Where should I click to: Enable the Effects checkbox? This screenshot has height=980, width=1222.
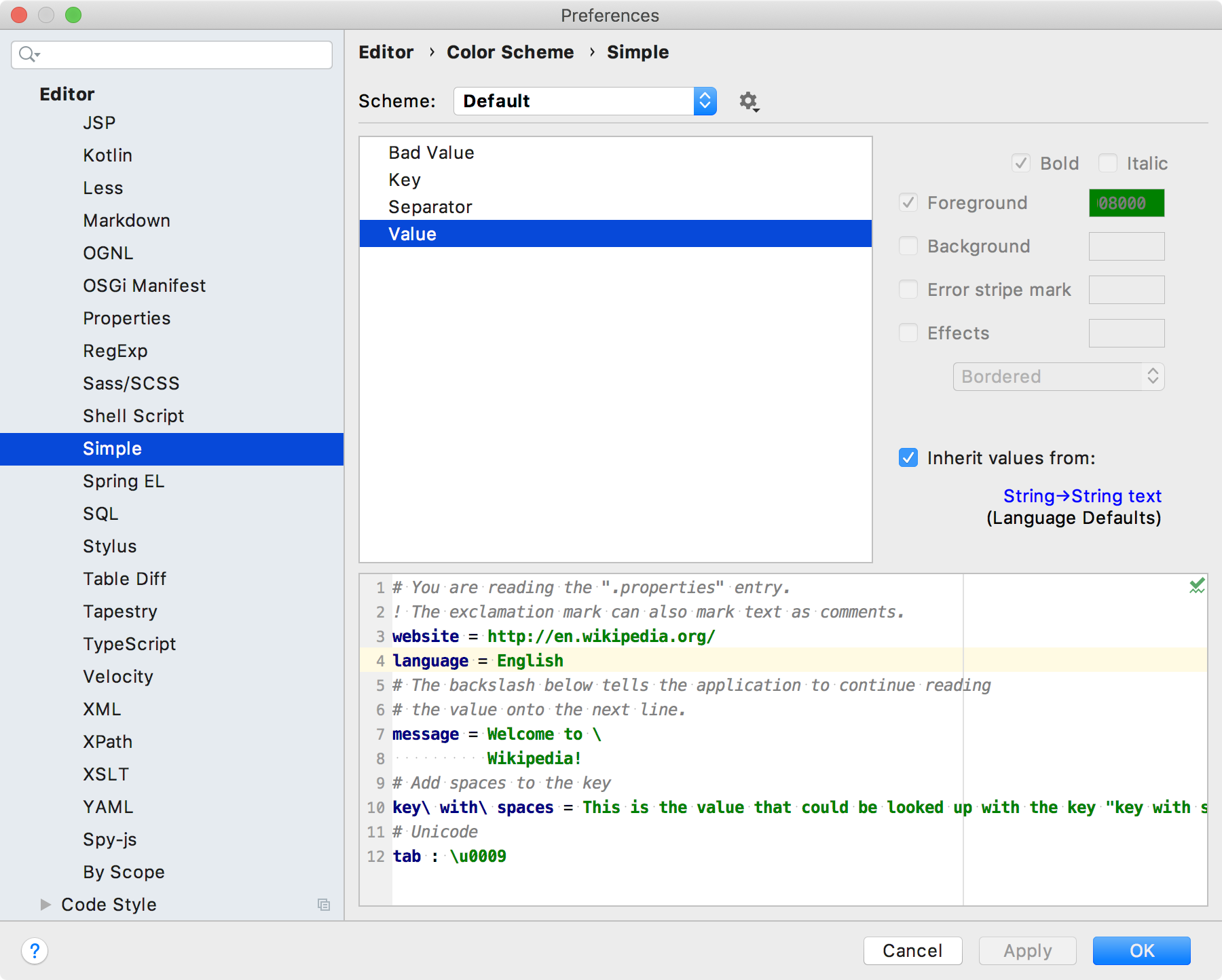click(x=908, y=333)
